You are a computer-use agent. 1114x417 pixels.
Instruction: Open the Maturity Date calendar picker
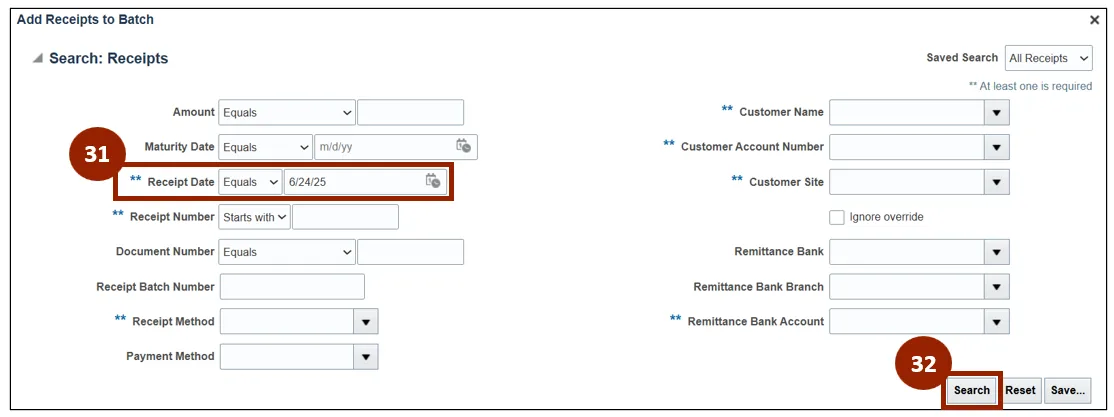463,147
